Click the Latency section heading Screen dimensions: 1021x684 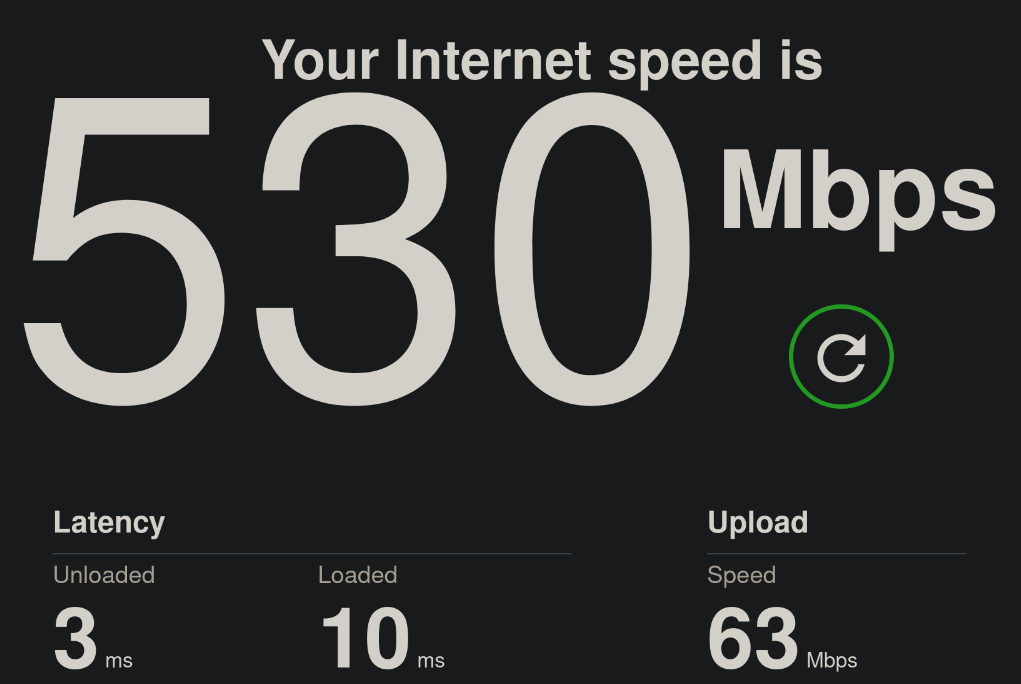pyautogui.click(x=109, y=523)
